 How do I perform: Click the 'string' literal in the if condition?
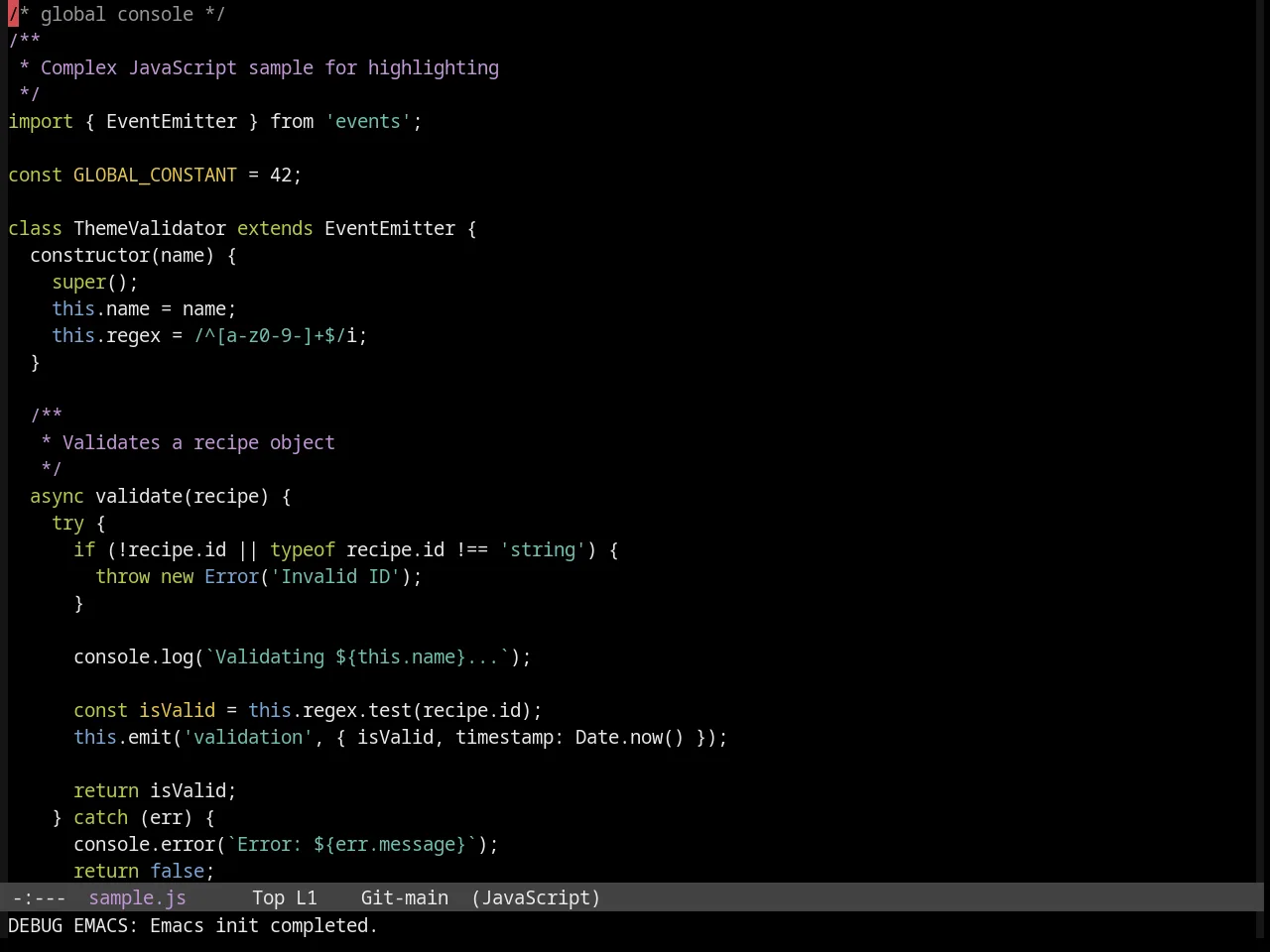[543, 549]
